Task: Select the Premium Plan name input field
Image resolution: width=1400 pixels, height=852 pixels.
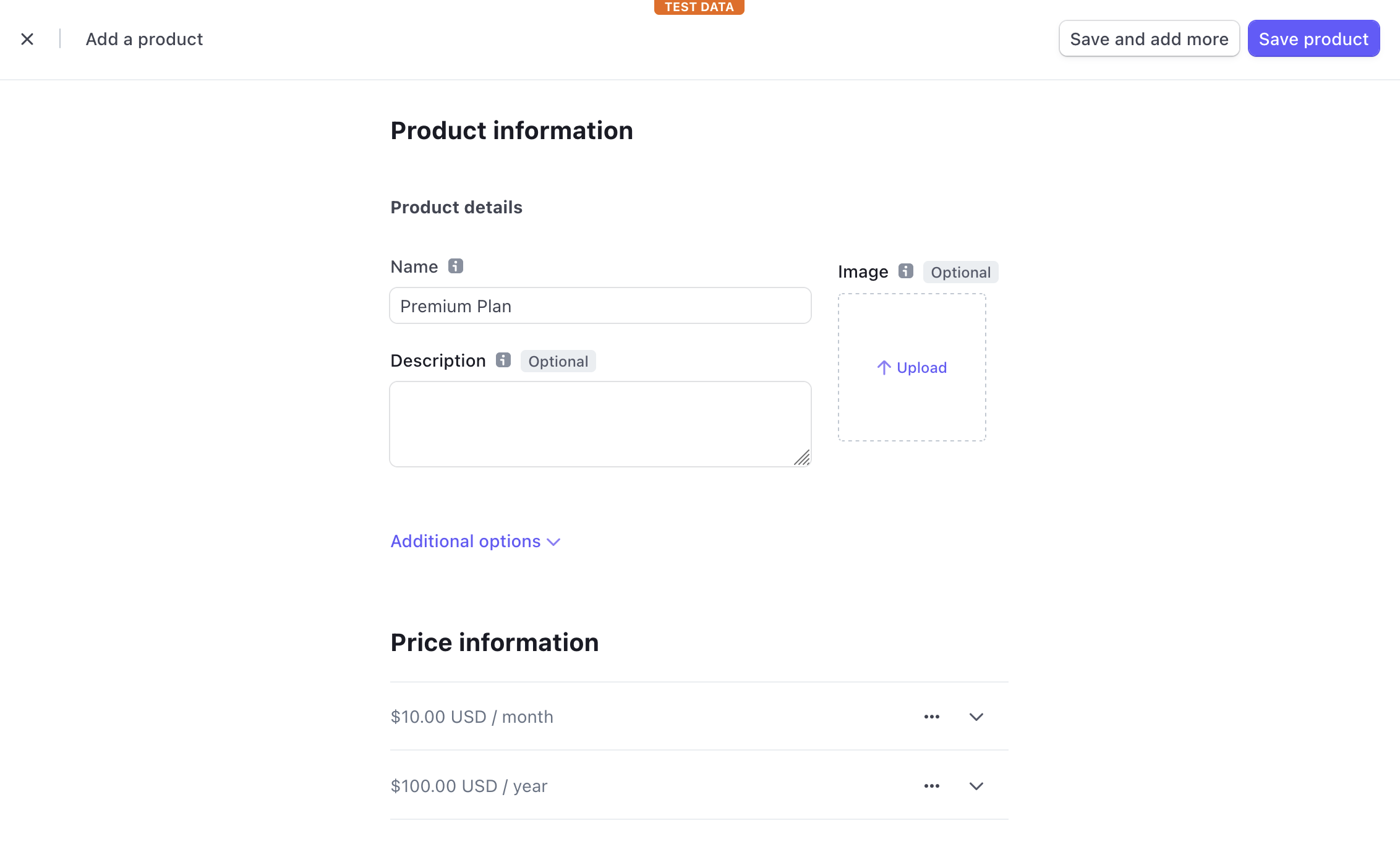Action: point(600,305)
